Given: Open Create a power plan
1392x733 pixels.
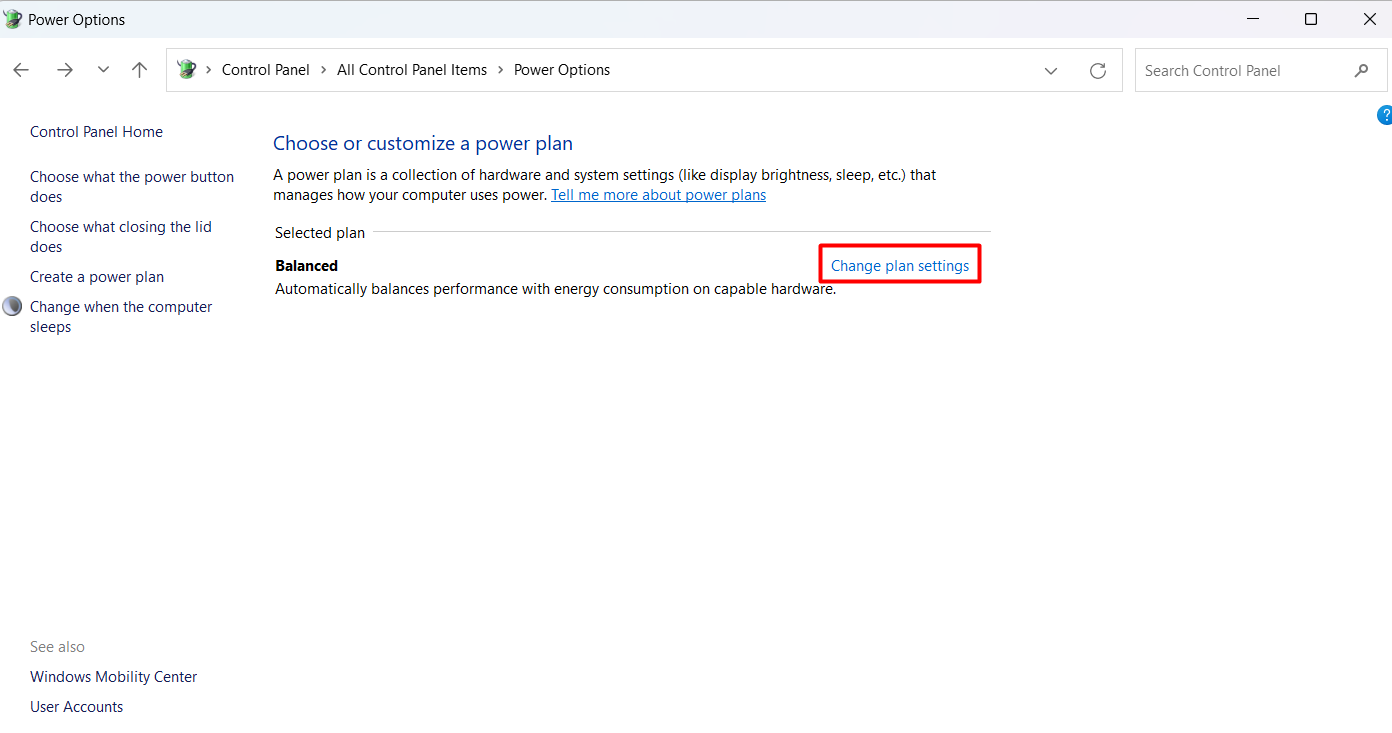Looking at the screenshot, I should point(97,277).
